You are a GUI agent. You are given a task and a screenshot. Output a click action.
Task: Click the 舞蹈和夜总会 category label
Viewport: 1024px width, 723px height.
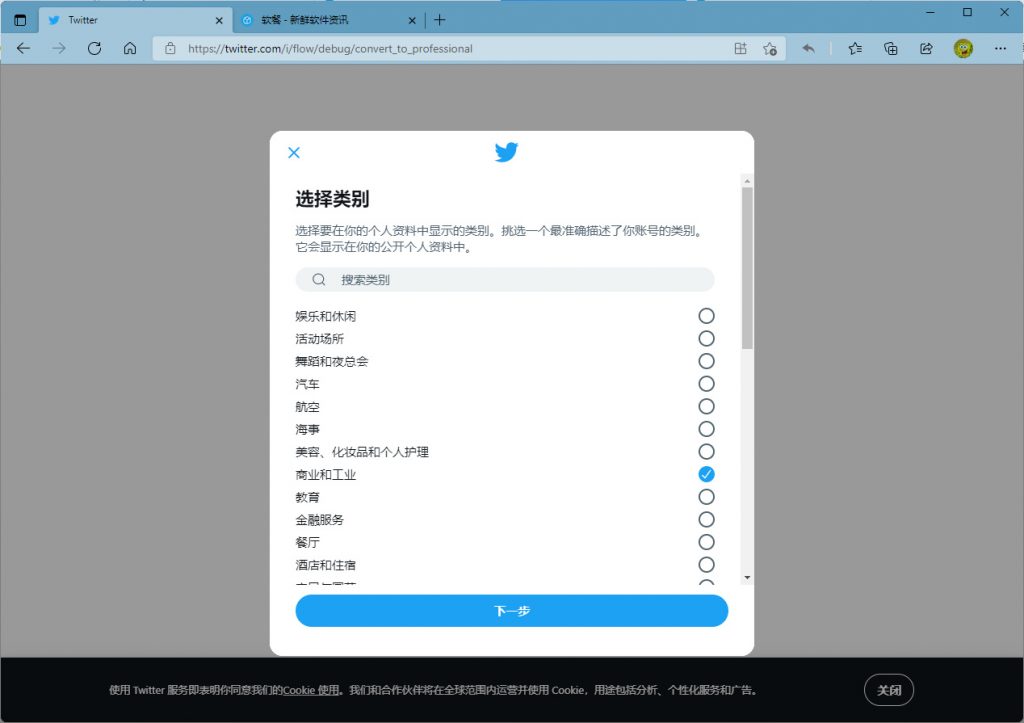tap(332, 361)
